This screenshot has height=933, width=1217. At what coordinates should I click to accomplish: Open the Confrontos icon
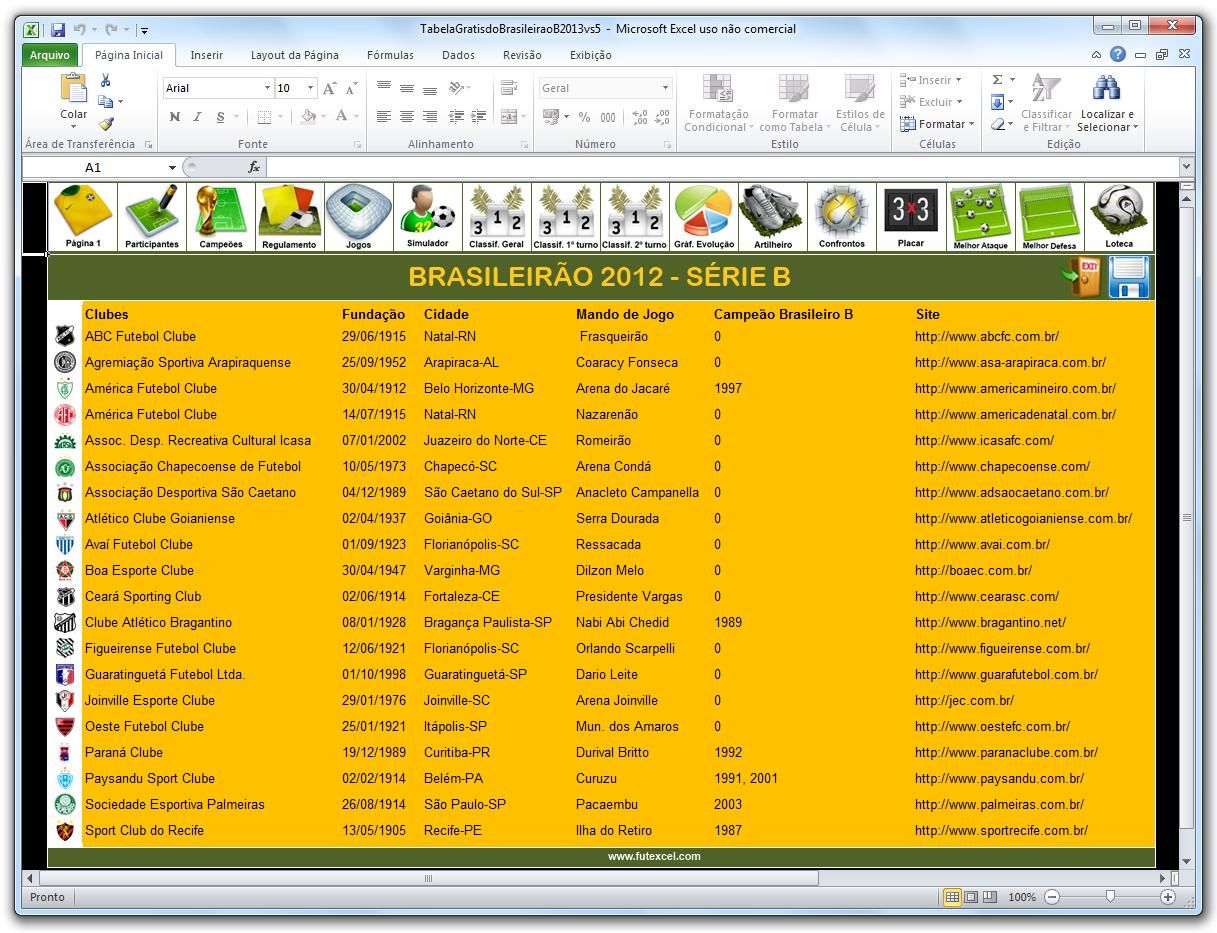842,216
